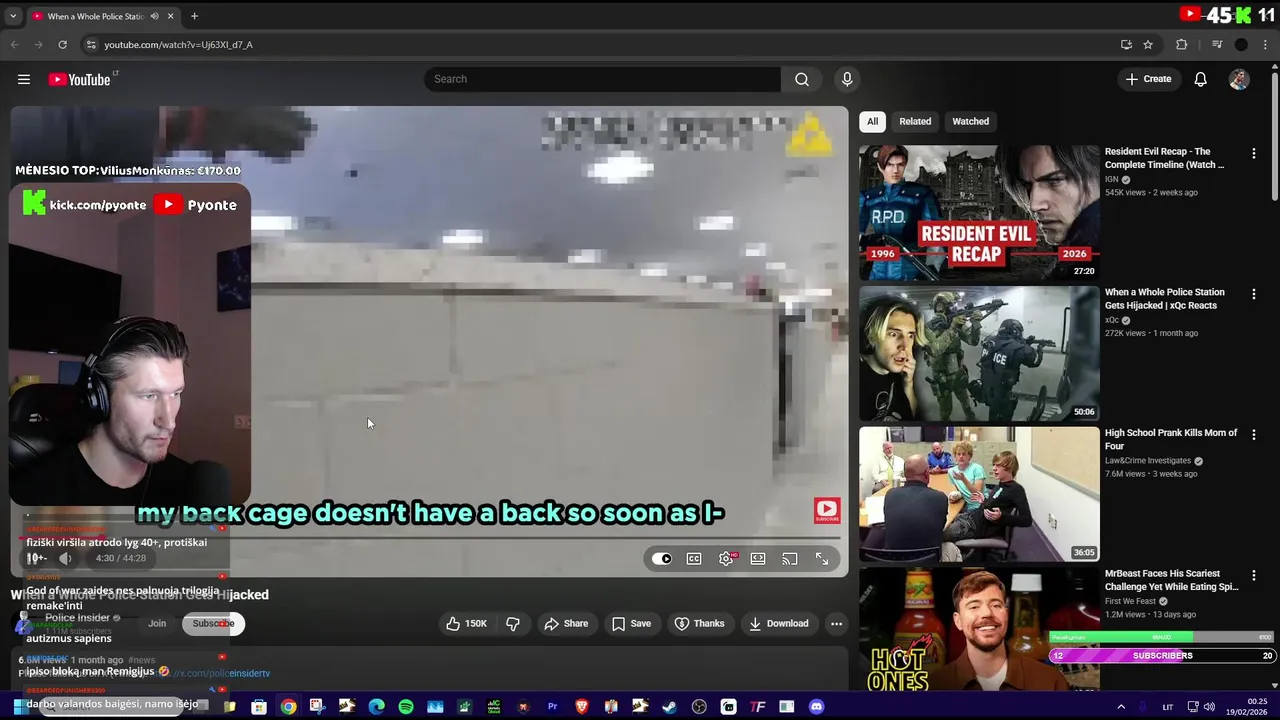Viewport: 1280px width, 720px height.
Task: Open Steam from the taskbar
Action: point(670,707)
